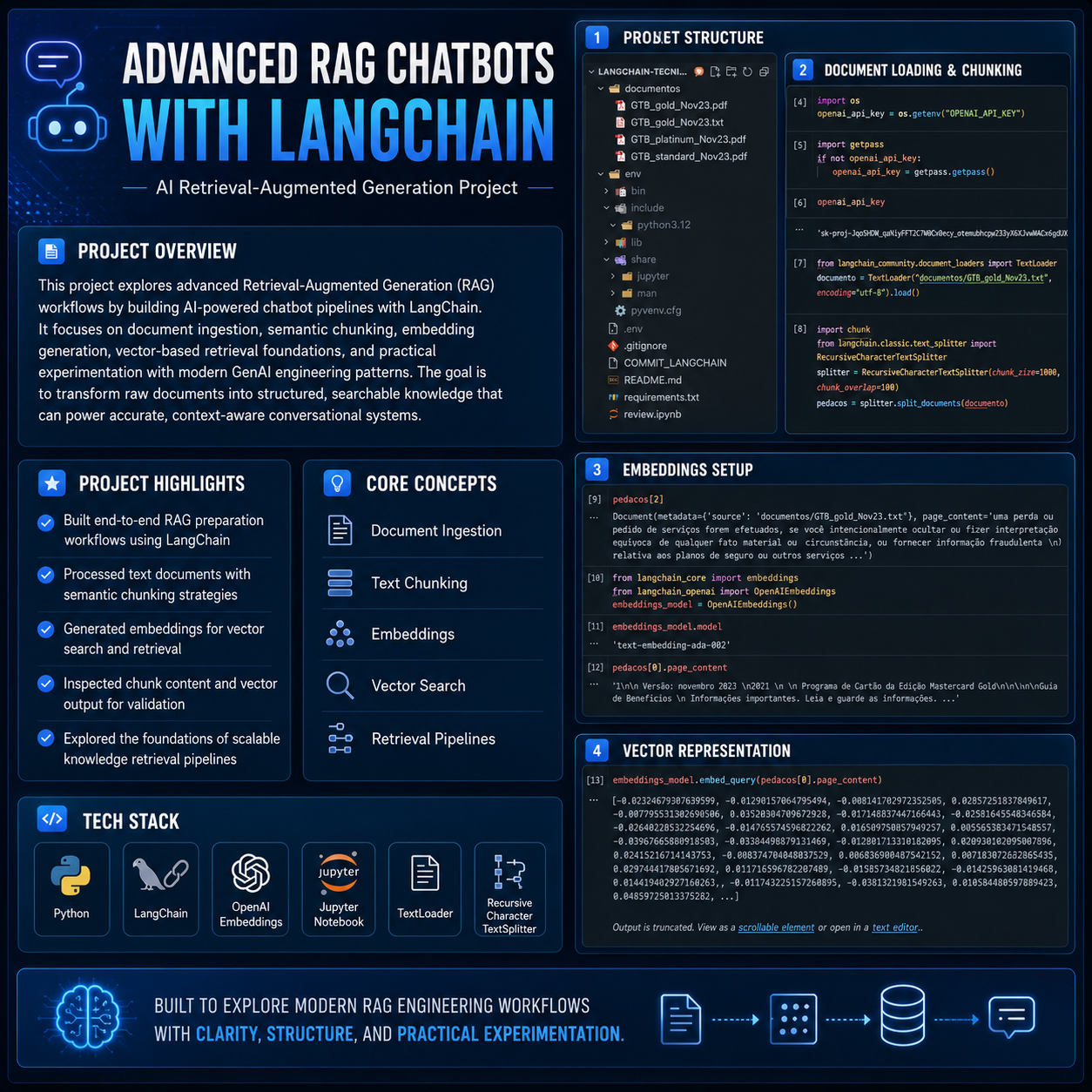
Task: Open README.md
Action: [644, 381]
